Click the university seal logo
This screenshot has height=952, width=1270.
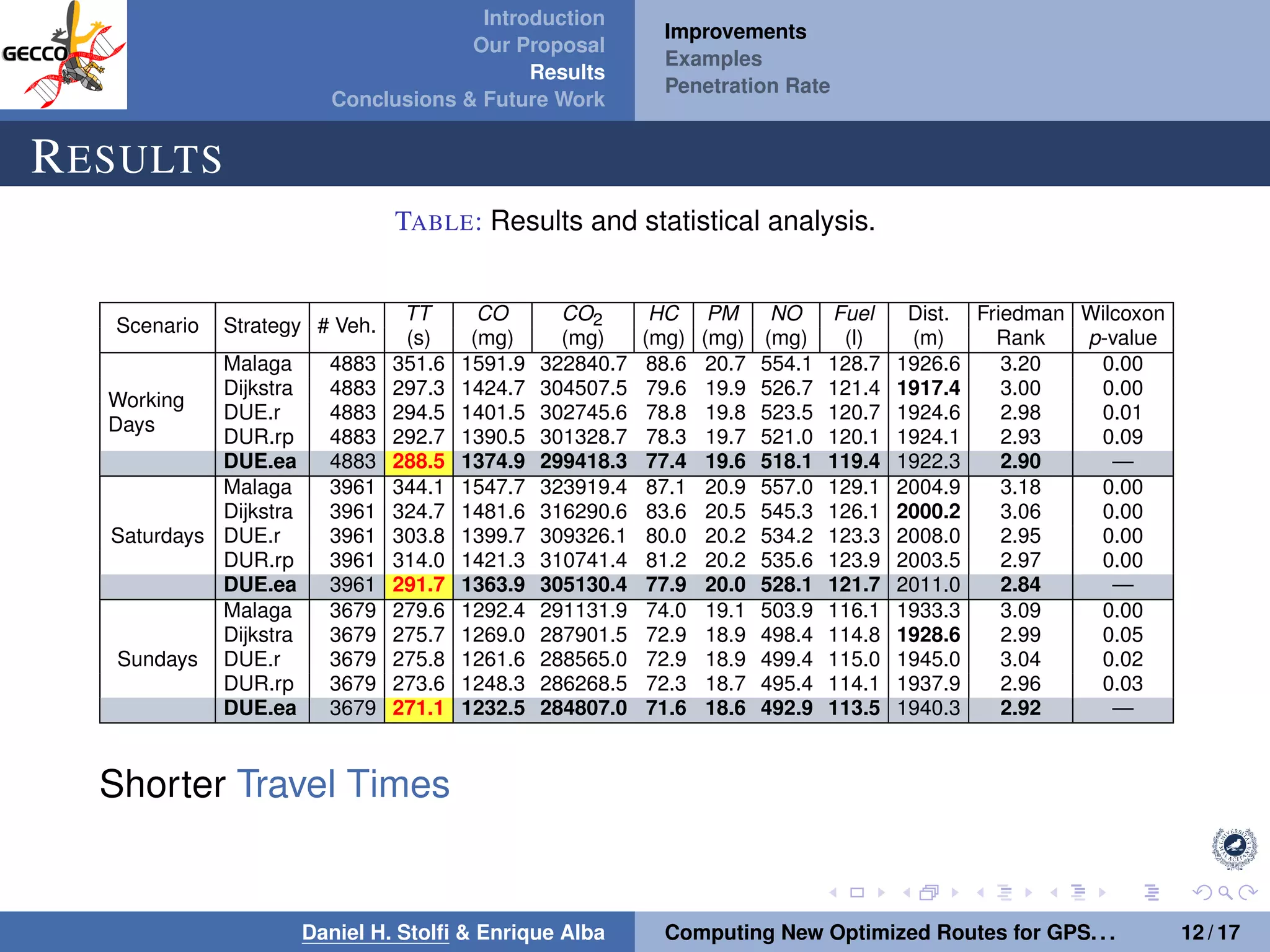(1235, 848)
